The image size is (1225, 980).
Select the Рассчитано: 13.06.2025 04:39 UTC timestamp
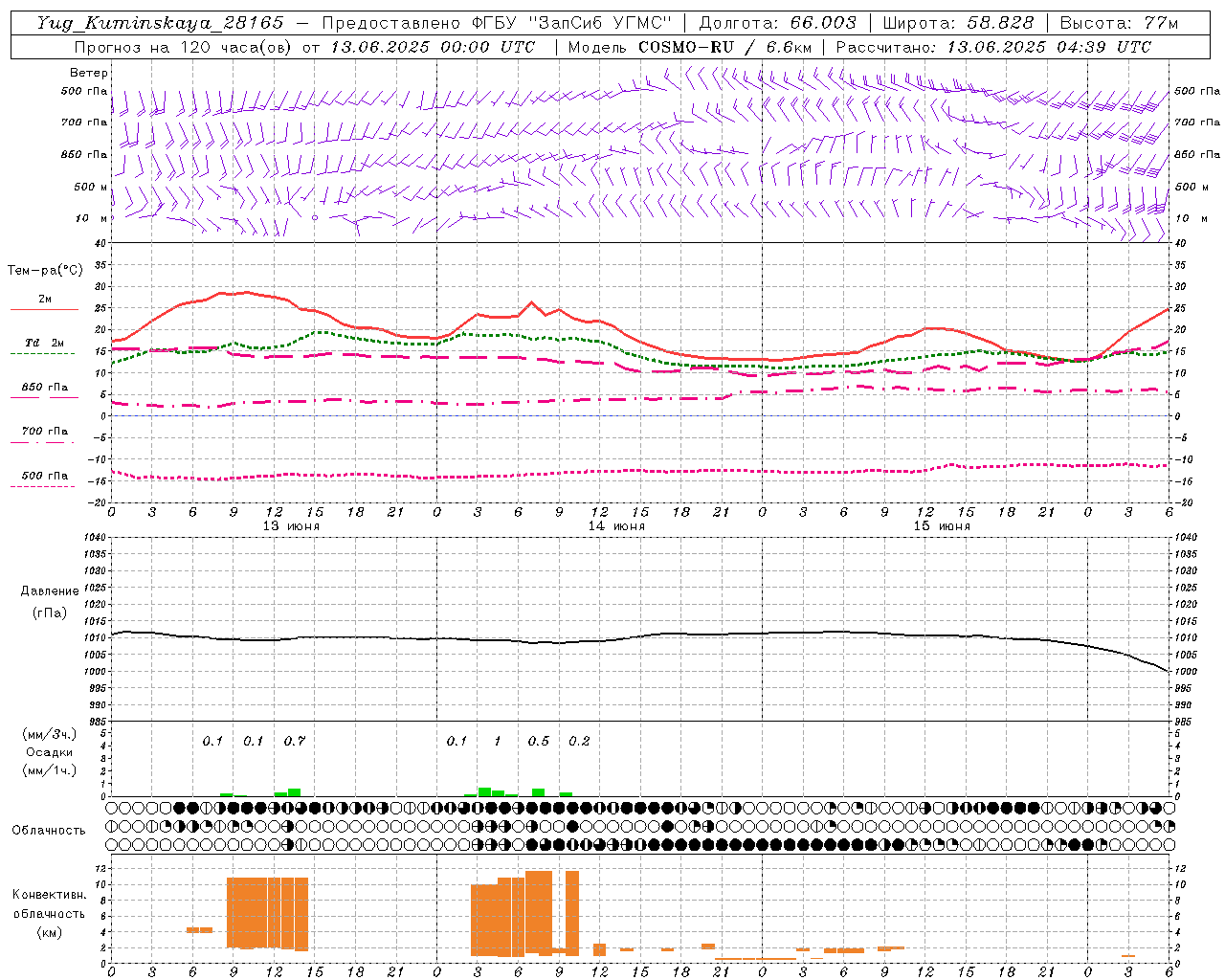993,47
